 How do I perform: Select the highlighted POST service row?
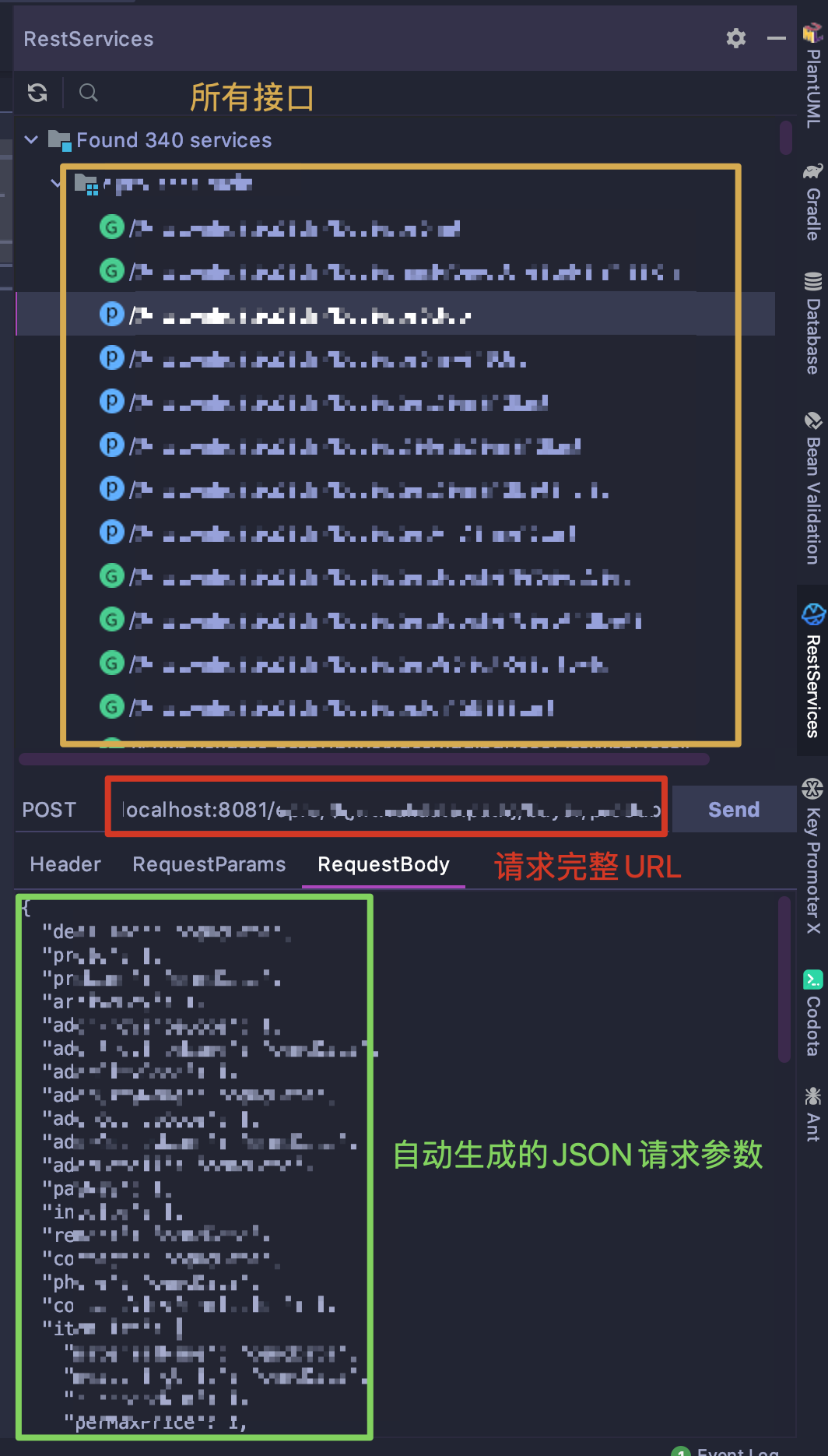(x=395, y=315)
